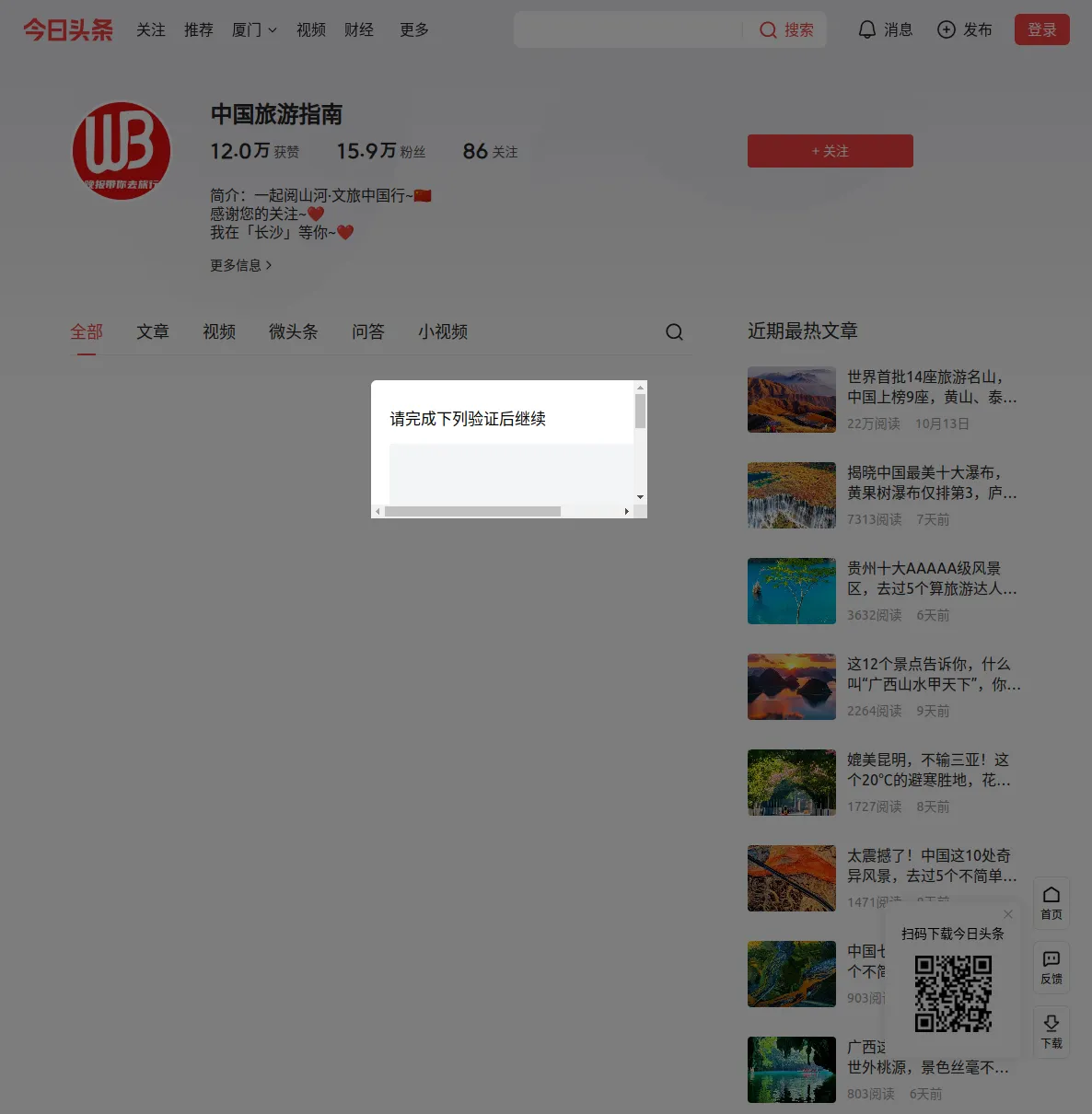
Task: Switch to the 微头条 tab
Action: pos(294,331)
